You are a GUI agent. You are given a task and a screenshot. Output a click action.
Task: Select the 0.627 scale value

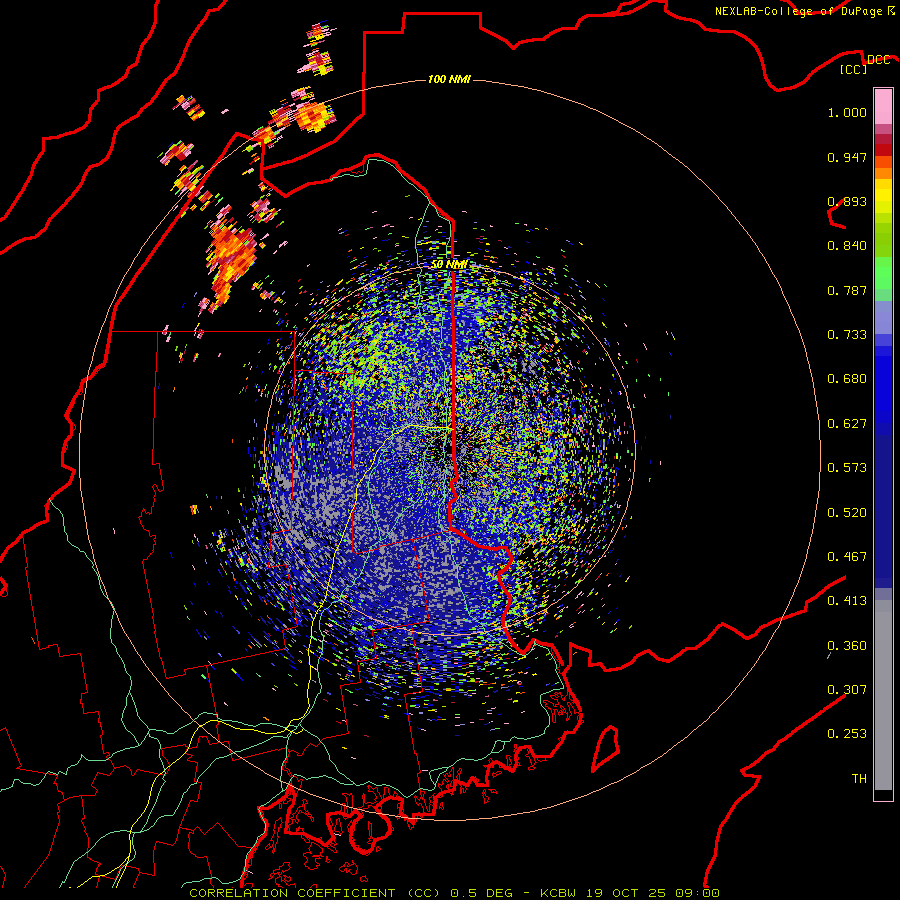[x=847, y=424]
